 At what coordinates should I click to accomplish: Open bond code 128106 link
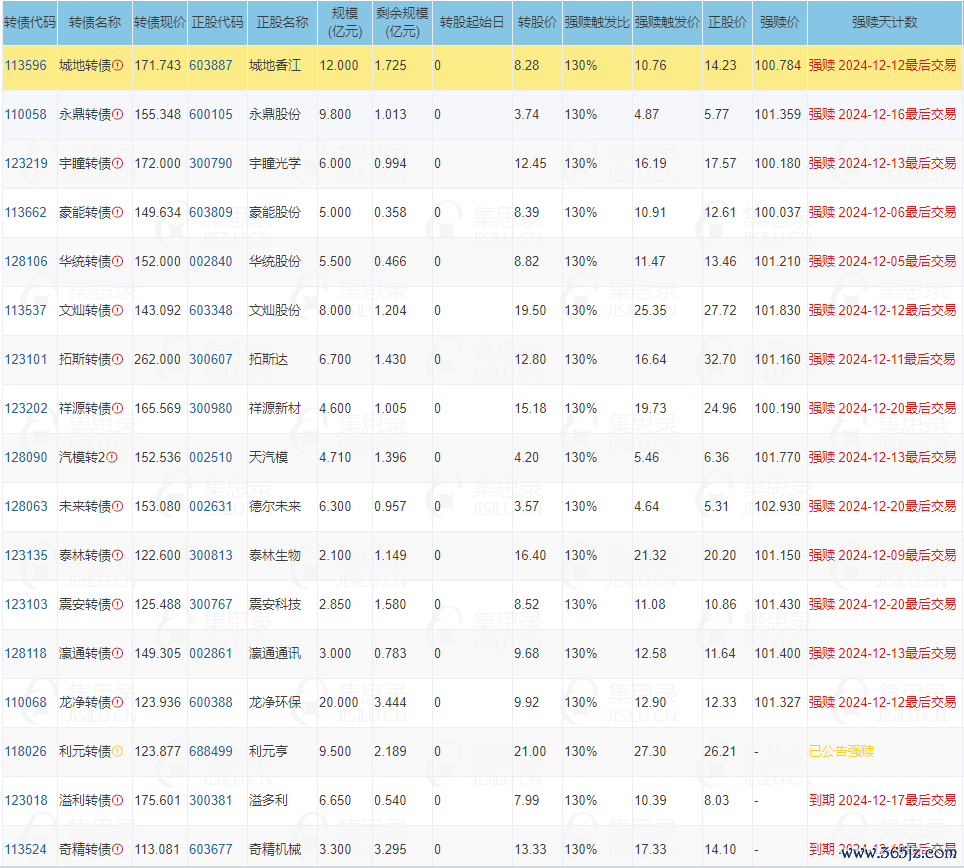(26, 261)
